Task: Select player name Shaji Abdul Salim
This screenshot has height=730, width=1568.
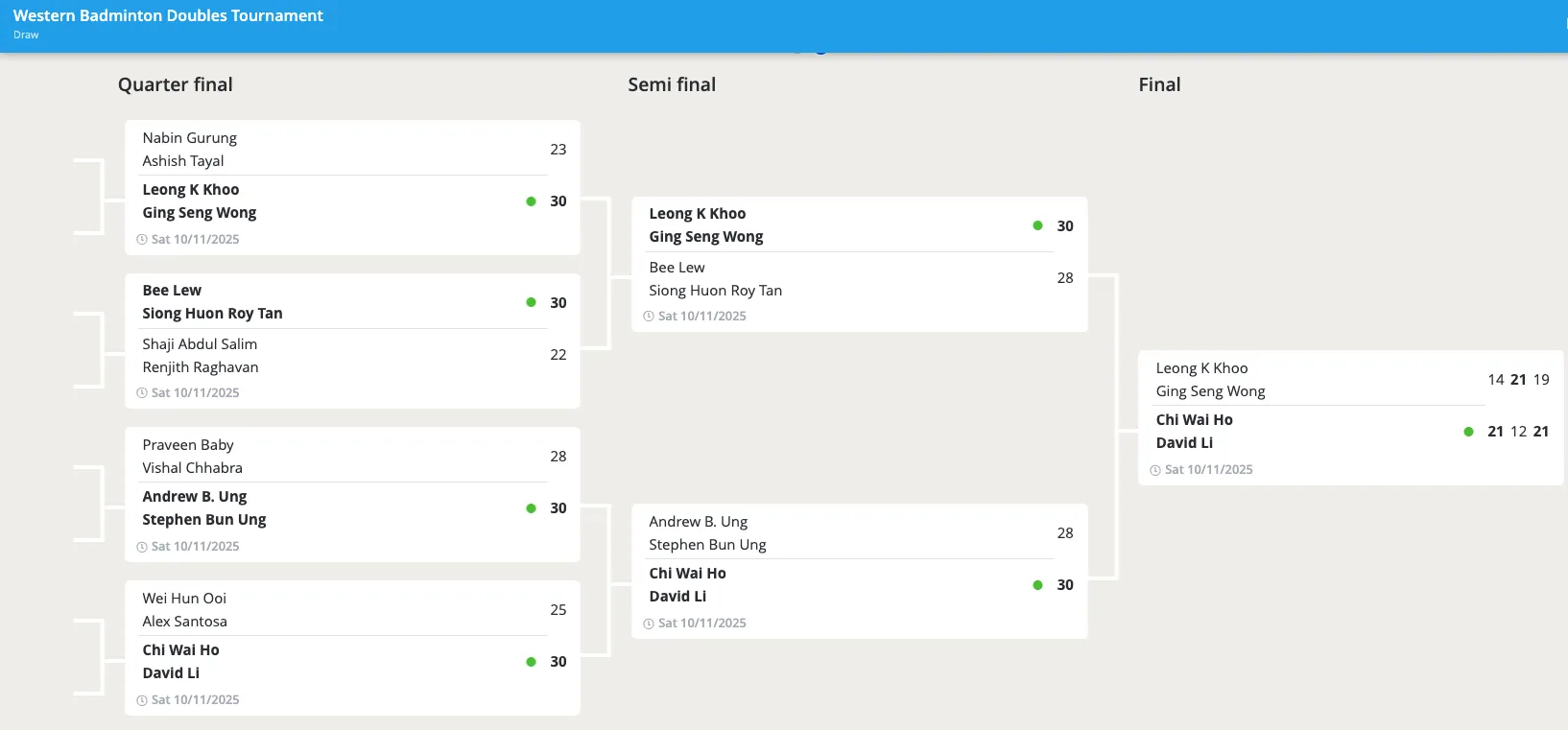Action: coord(200,343)
